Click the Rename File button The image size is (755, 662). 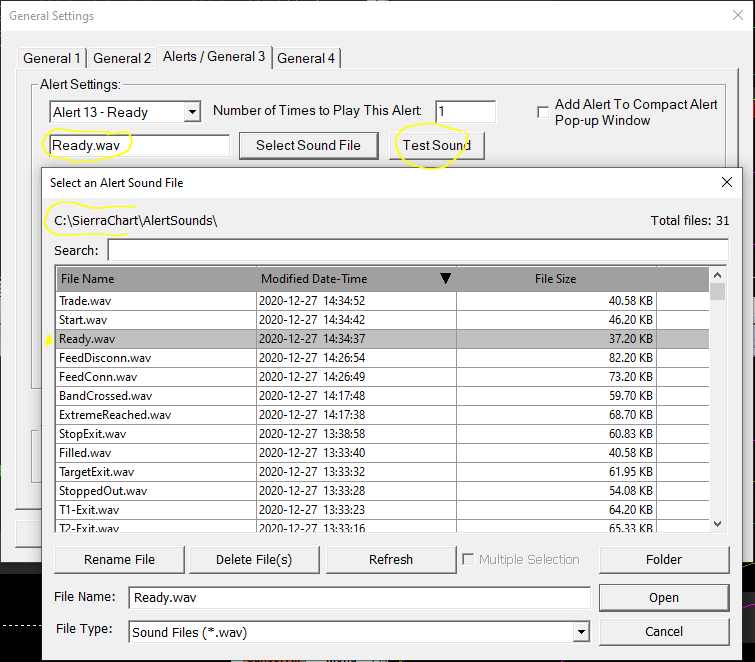119,560
